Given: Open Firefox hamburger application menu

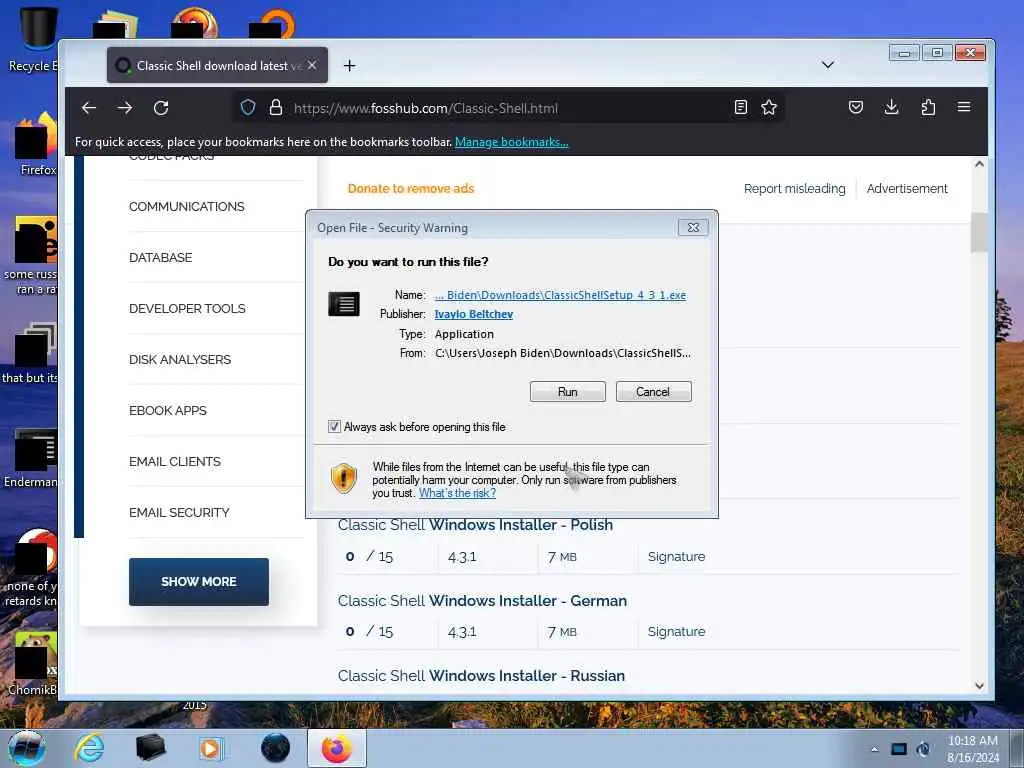Looking at the screenshot, I should point(964,106).
